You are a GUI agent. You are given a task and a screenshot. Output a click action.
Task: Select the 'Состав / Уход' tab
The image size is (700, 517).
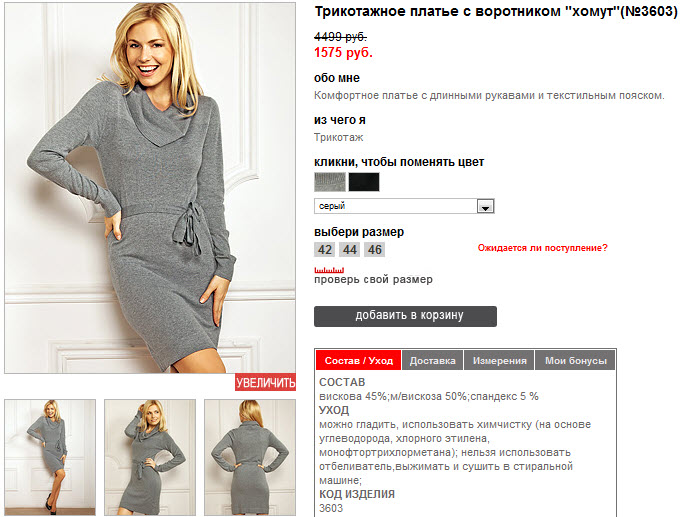[x=358, y=360]
